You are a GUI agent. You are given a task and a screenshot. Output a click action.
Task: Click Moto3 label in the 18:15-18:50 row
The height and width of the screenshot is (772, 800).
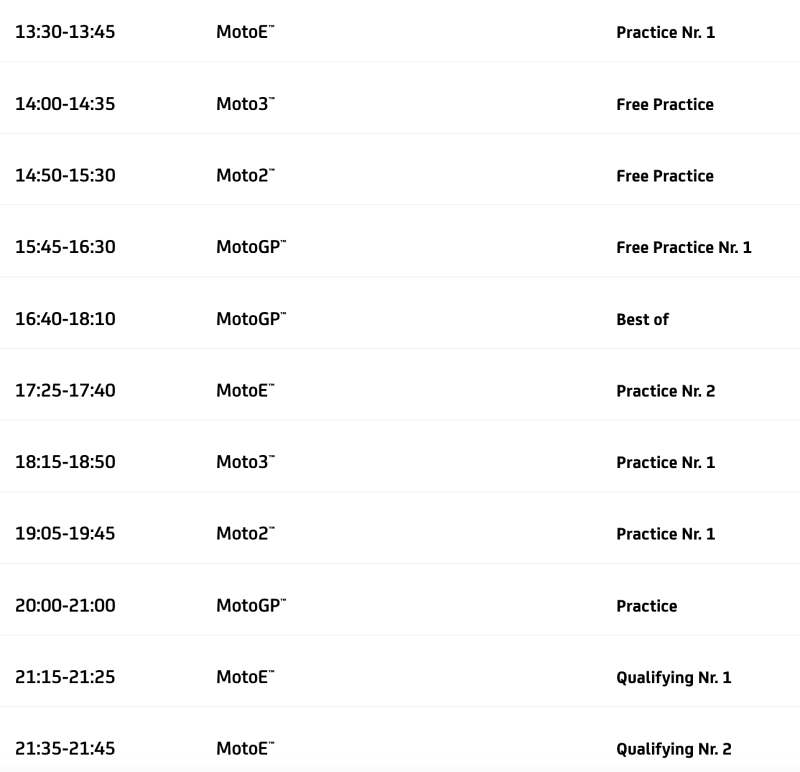pyautogui.click(x=244, y=462)
